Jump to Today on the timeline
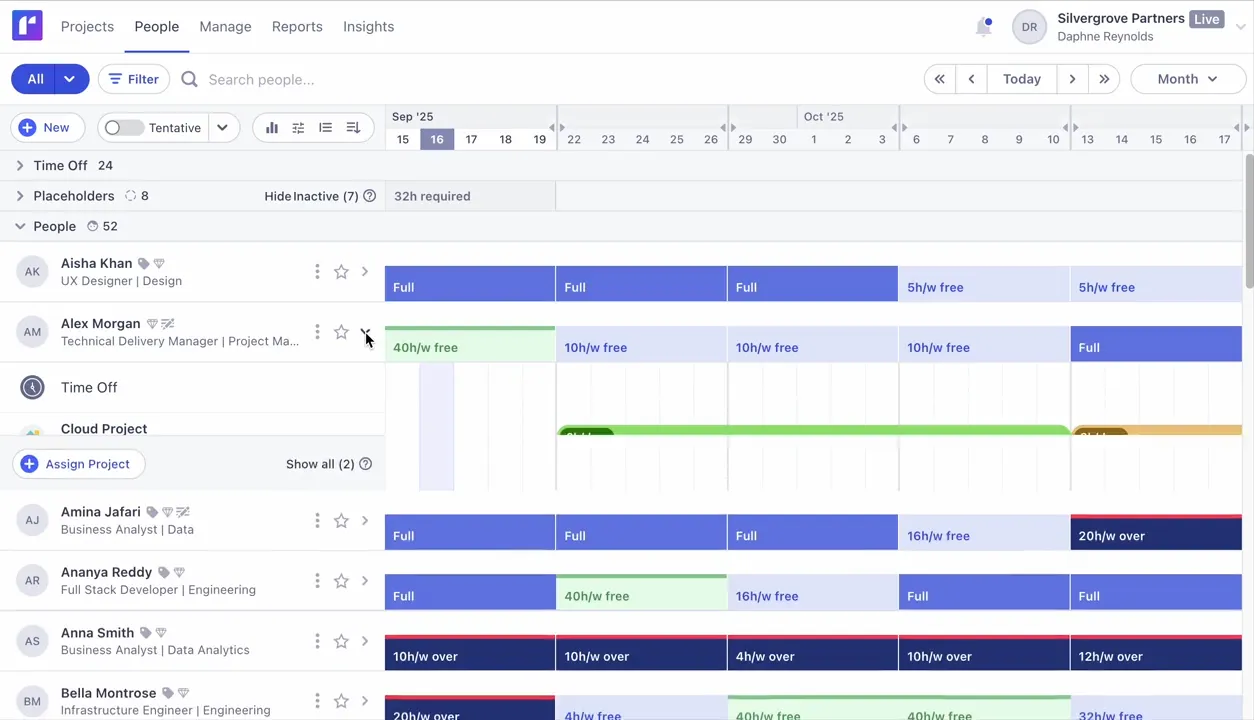The width and height of the screenshot is (1254, 720). (1022, 79)
